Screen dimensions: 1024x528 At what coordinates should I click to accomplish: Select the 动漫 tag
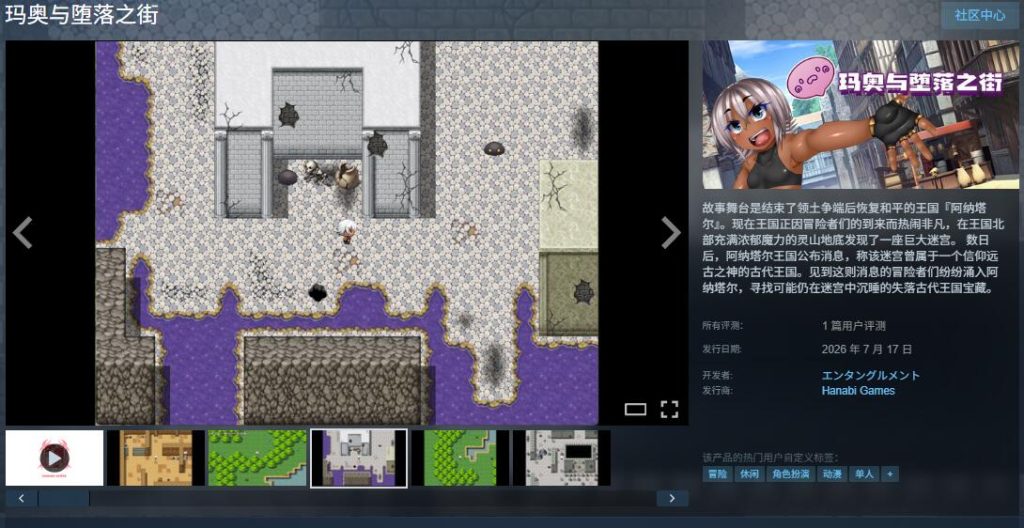[832, 474]
